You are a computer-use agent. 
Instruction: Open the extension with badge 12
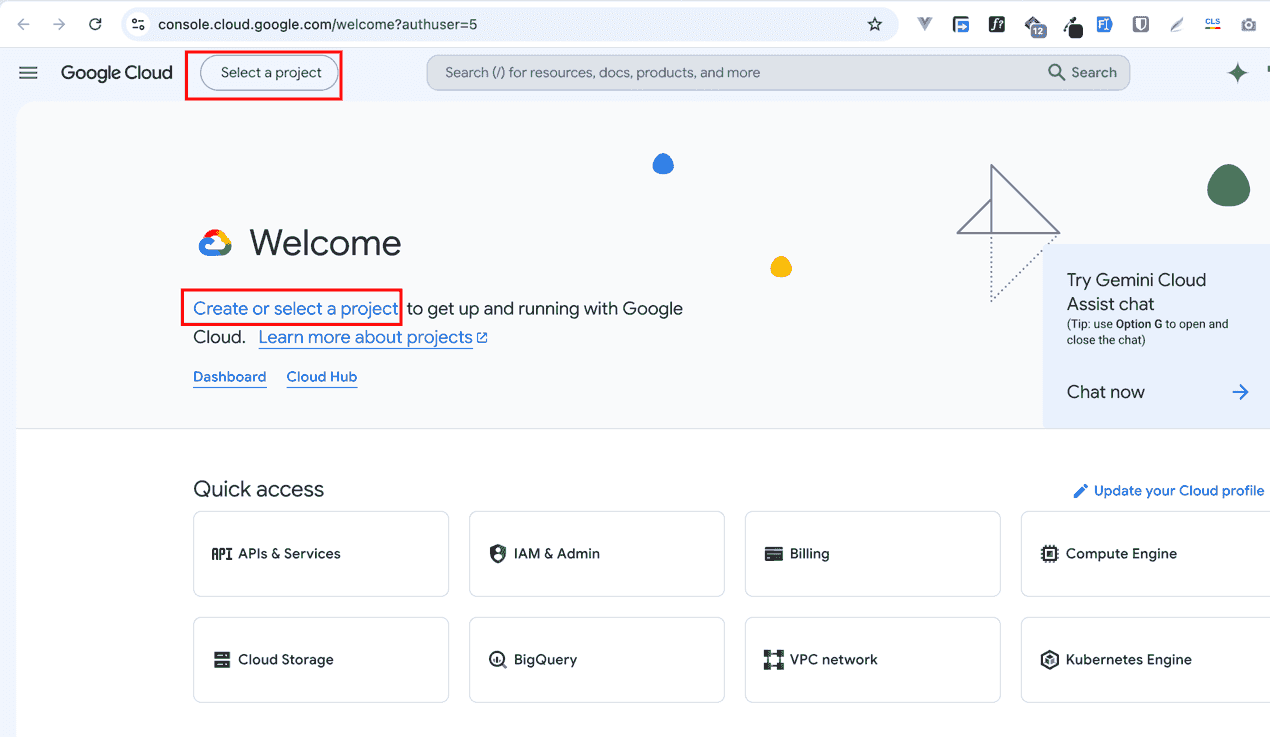[x=1035, y=26]
